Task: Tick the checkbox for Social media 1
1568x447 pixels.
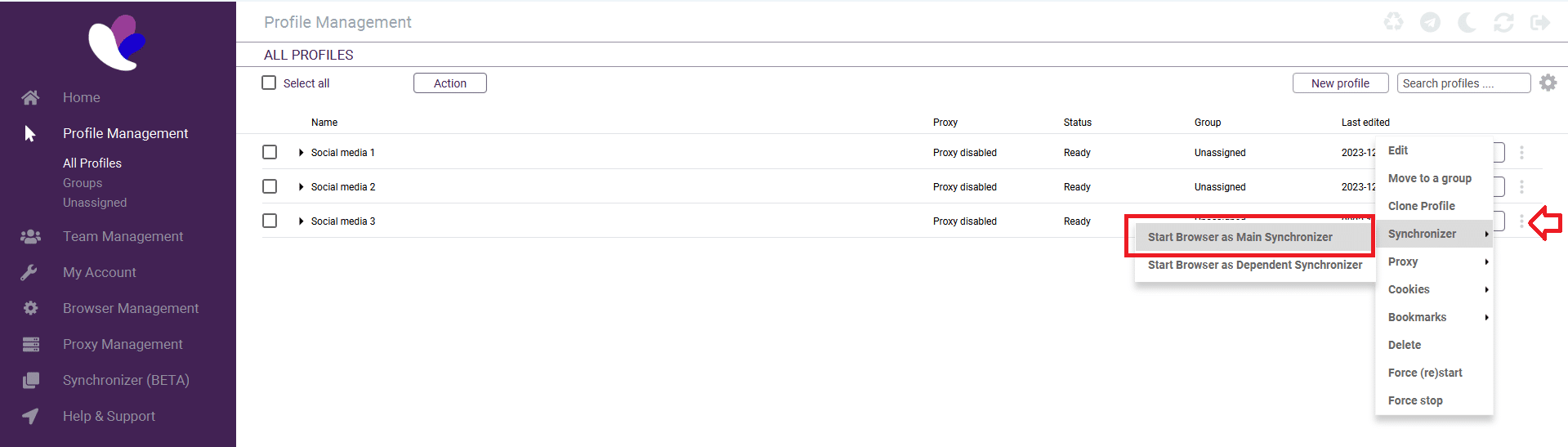Action: 270,152
